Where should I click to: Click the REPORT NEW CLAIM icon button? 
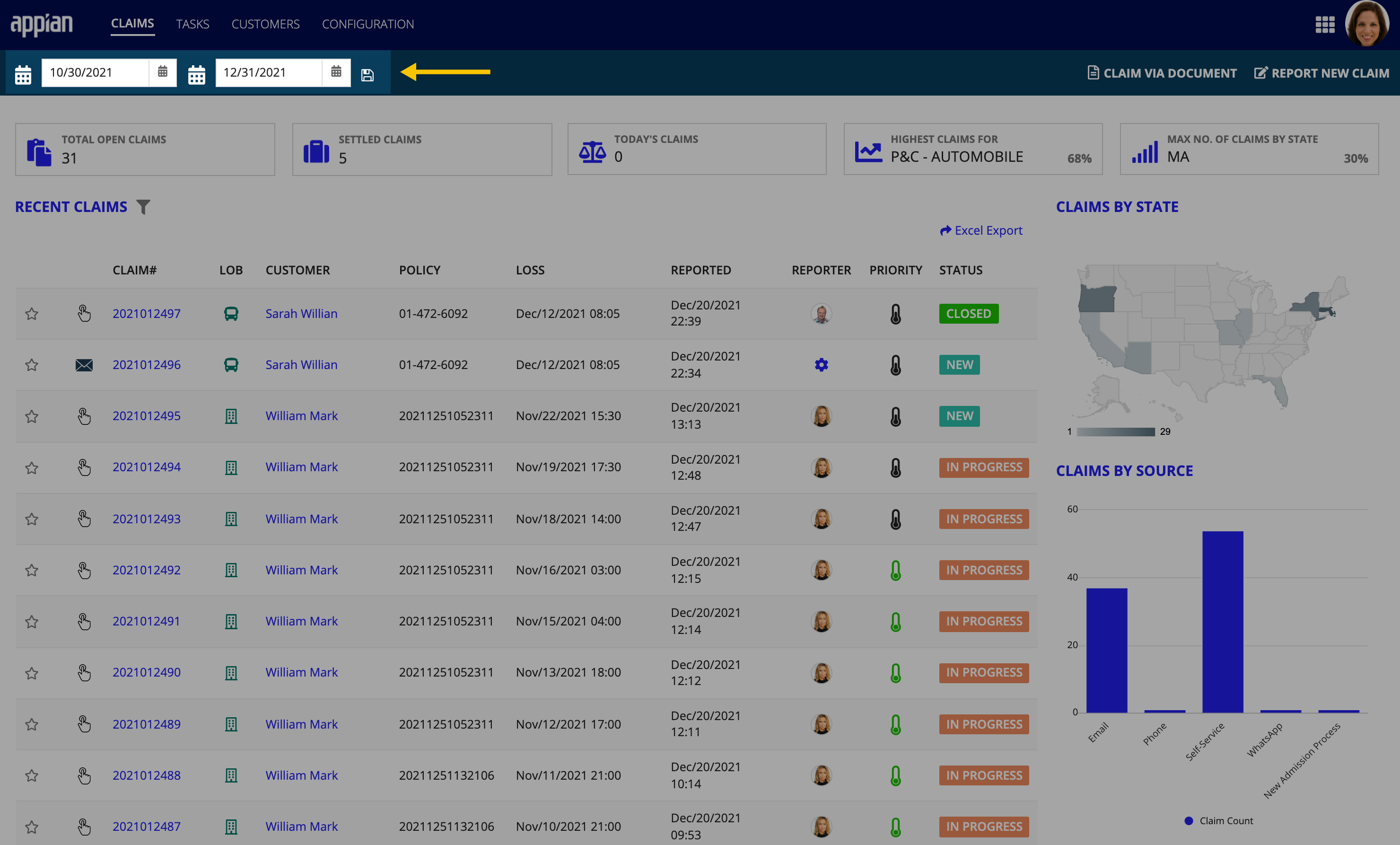pyautogui.click(x=1261, y=72)
